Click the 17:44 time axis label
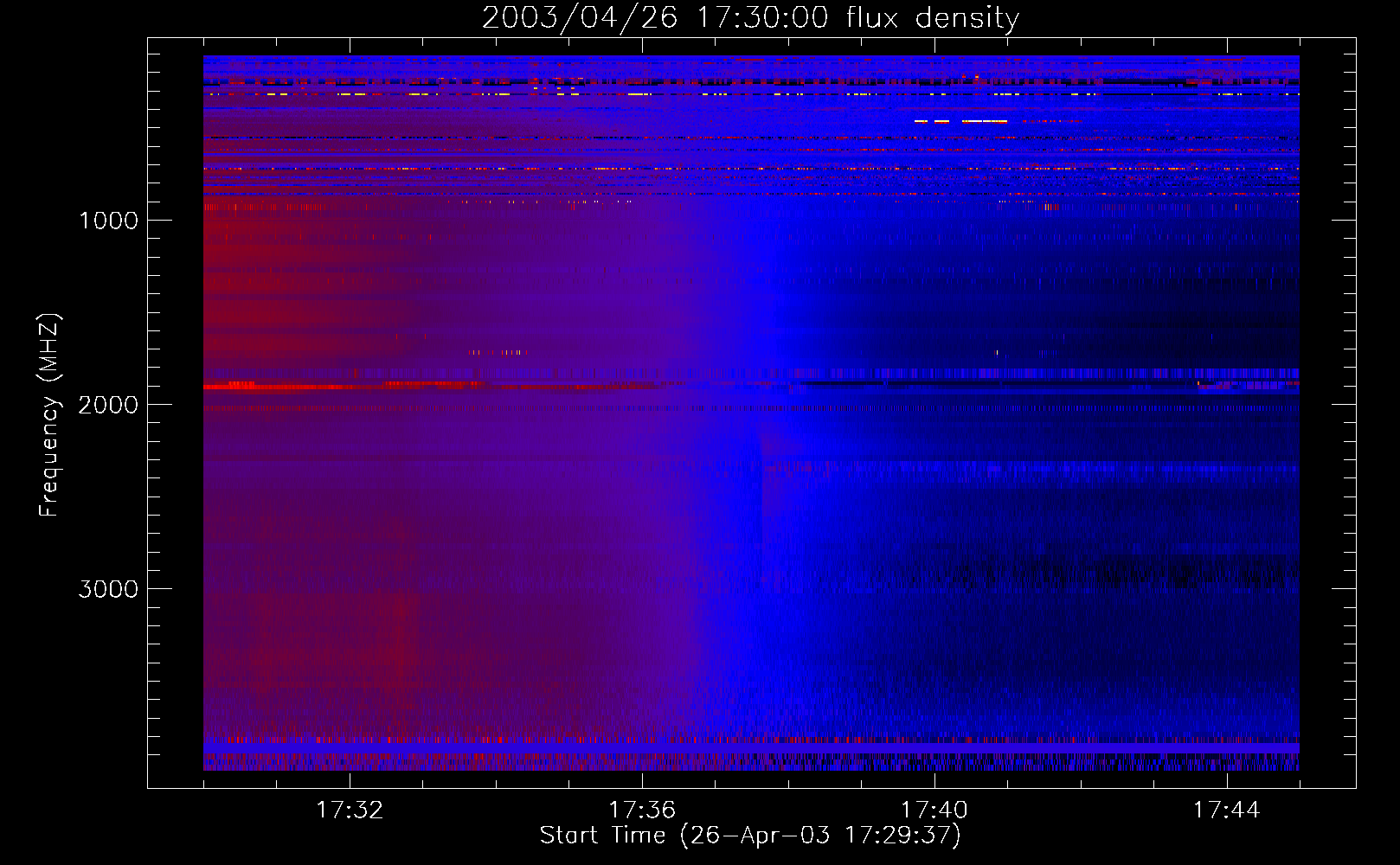1400x865 pixels. (x=1227, y=811)
